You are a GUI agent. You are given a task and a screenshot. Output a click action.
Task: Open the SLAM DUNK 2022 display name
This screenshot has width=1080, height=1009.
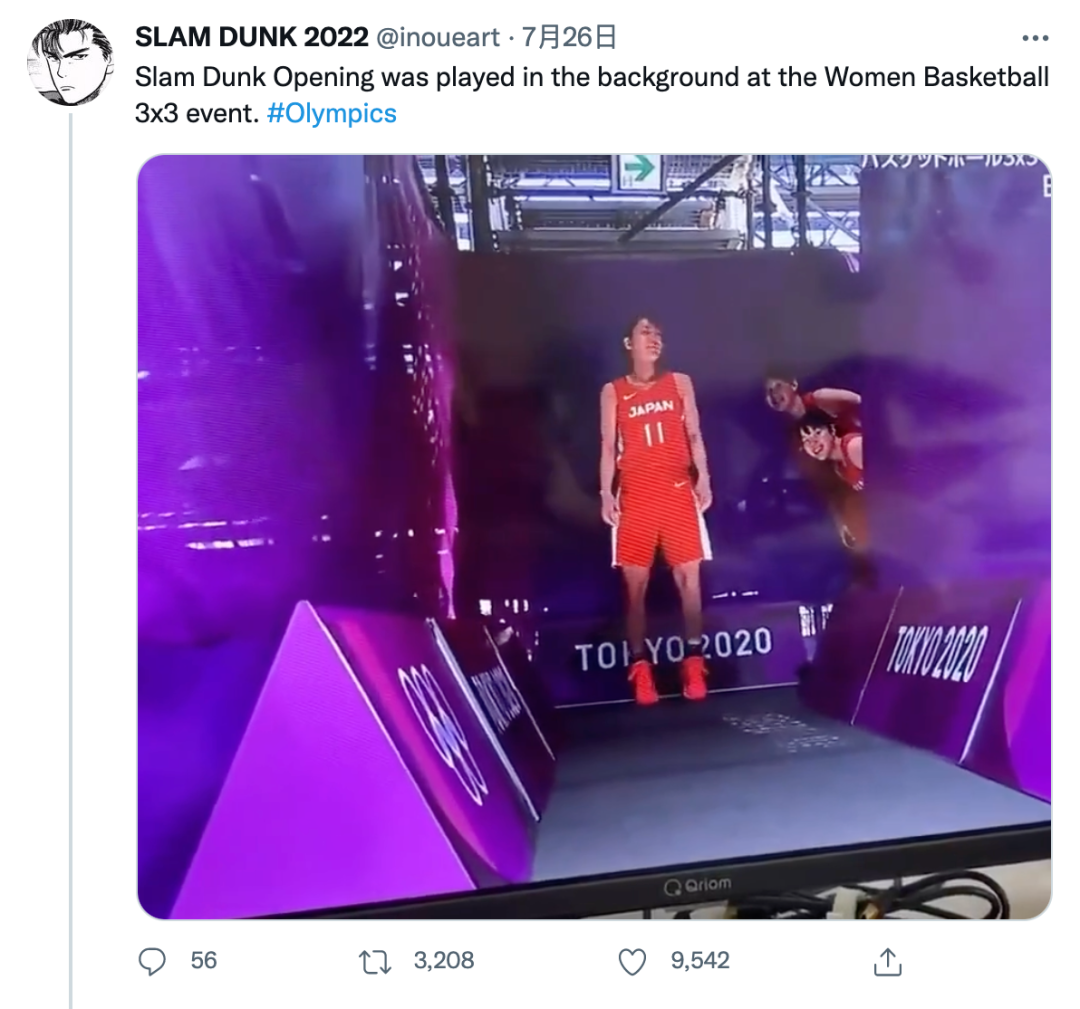coord(251,37)
